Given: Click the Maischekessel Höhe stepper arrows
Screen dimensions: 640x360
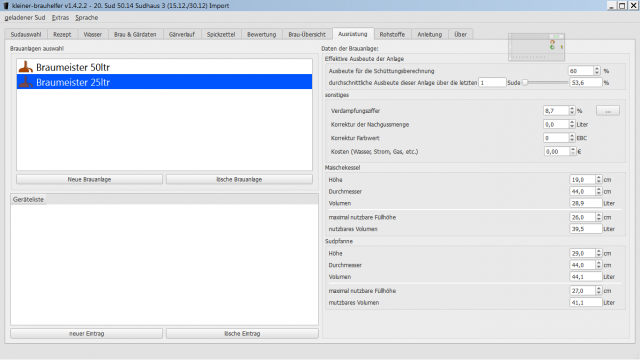Looking at the screenshot, I should [x=599, y=180].
